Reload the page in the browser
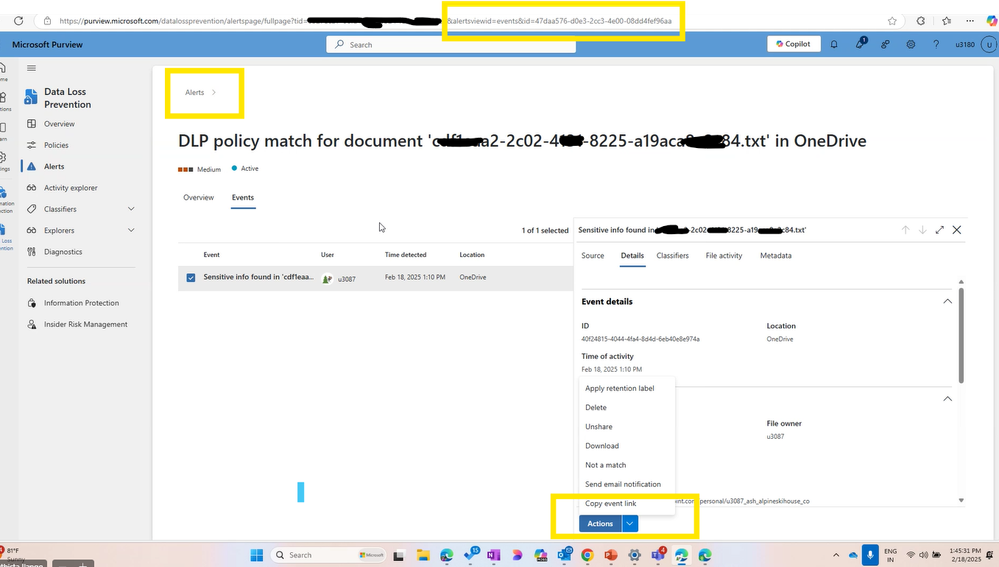999x567 pixels. point(18,20)
